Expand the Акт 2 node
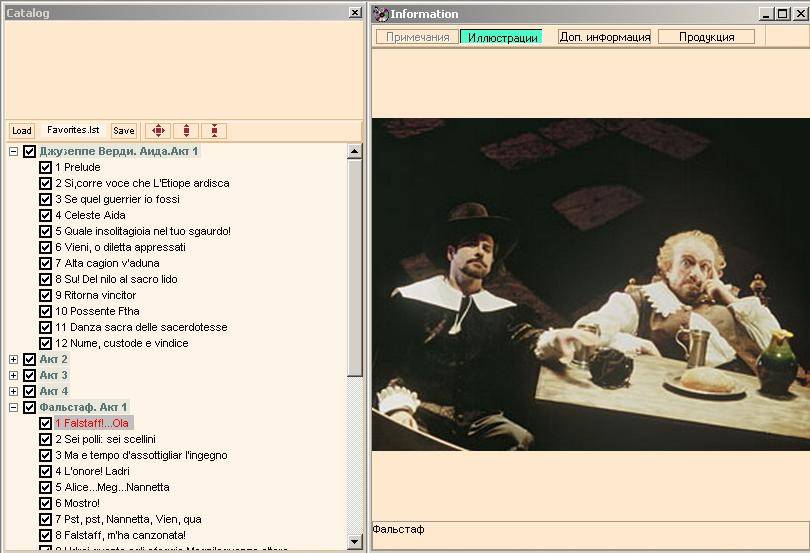The image size is (810, 553). pos(13,359)
